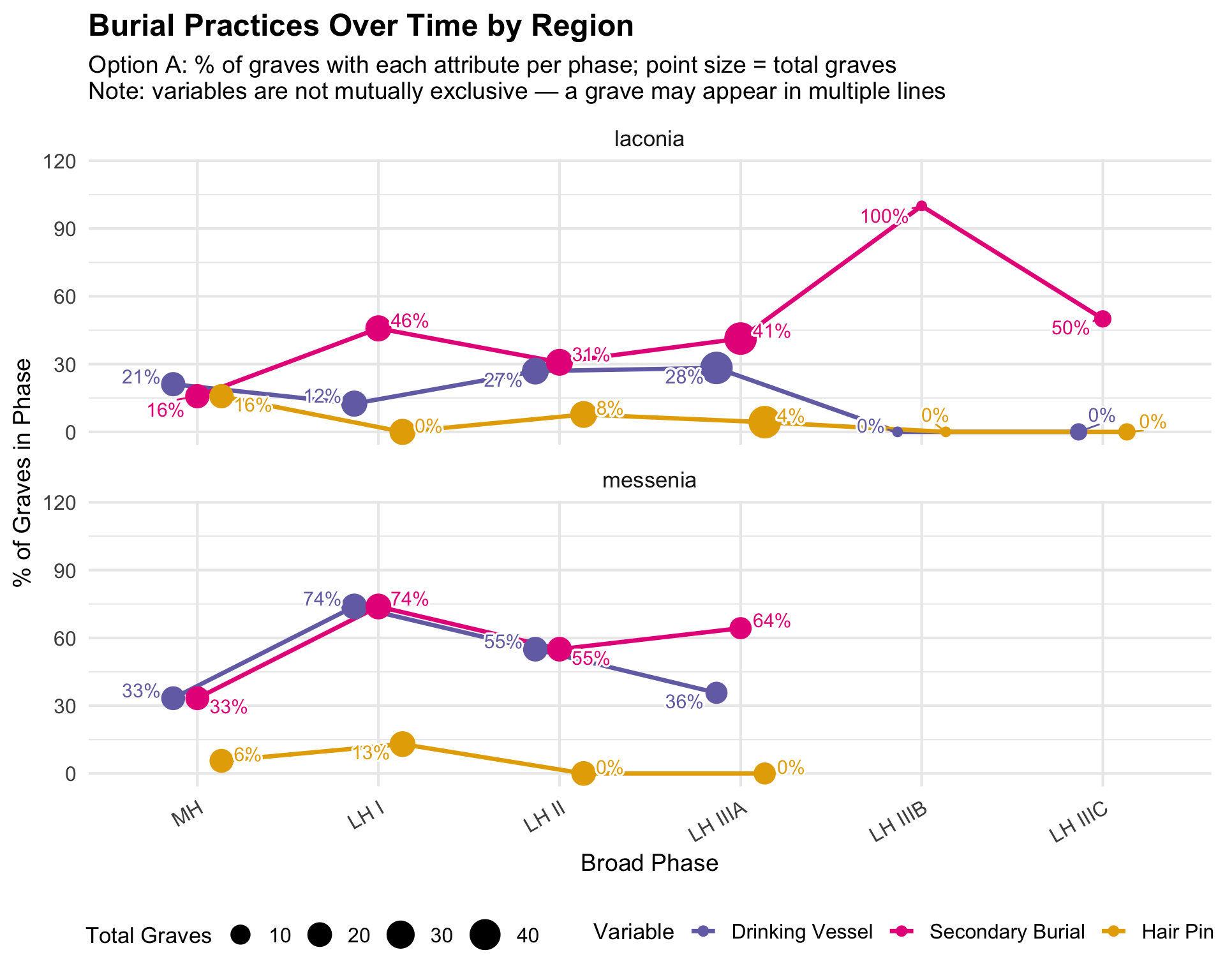
Task: Click the 50% Secondary Burial point at LH IIIC
Action: click(1102, 319)
